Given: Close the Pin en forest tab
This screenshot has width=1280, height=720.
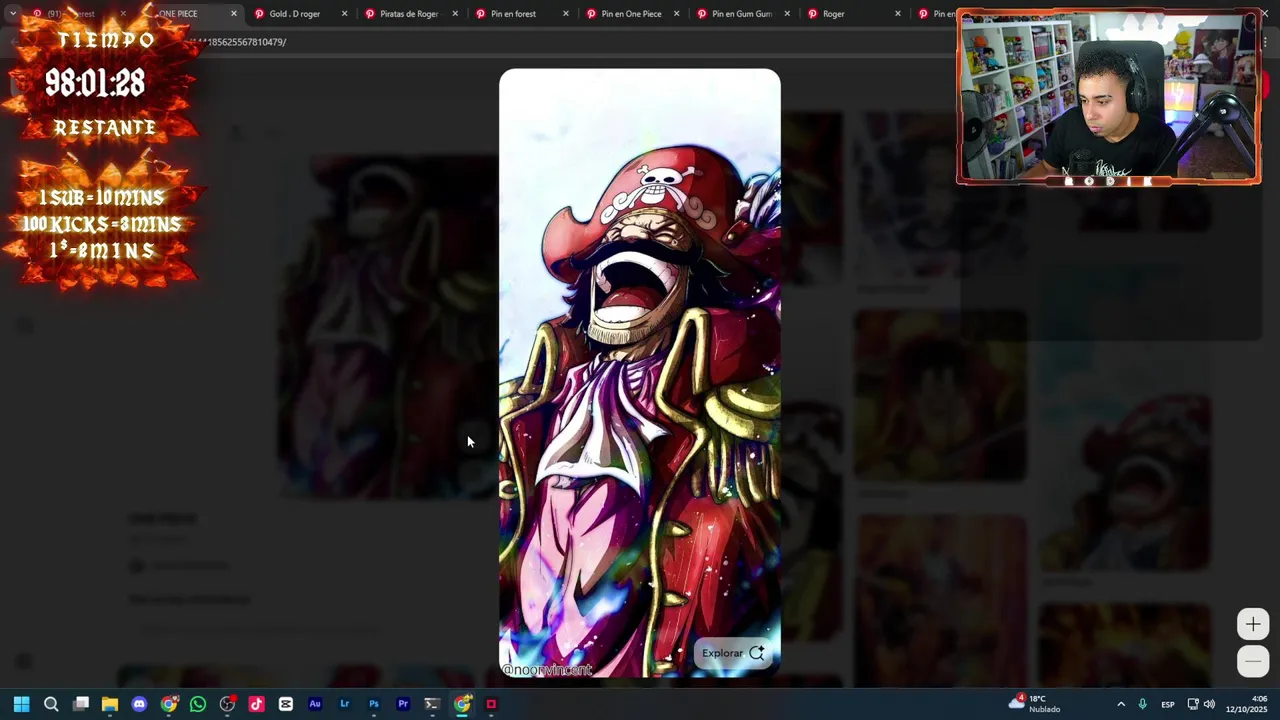Looking at the screenshot, I should (x=565, y=14).
